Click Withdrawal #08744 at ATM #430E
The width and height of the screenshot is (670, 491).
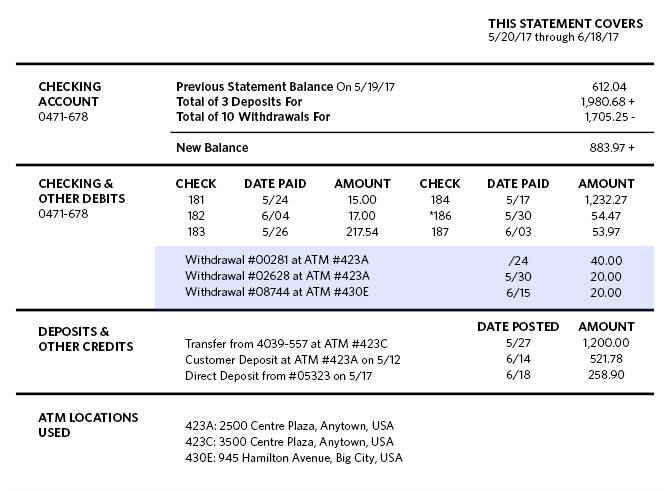pos(277,292)
